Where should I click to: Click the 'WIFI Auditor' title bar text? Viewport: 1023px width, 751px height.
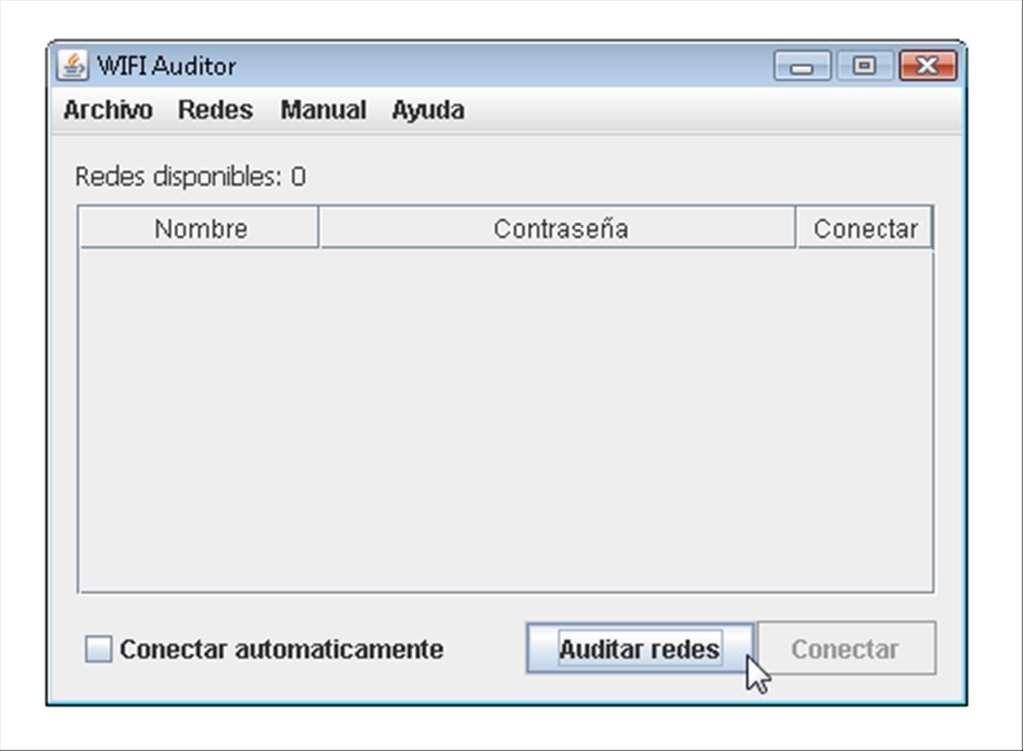(x=166, y=66)
